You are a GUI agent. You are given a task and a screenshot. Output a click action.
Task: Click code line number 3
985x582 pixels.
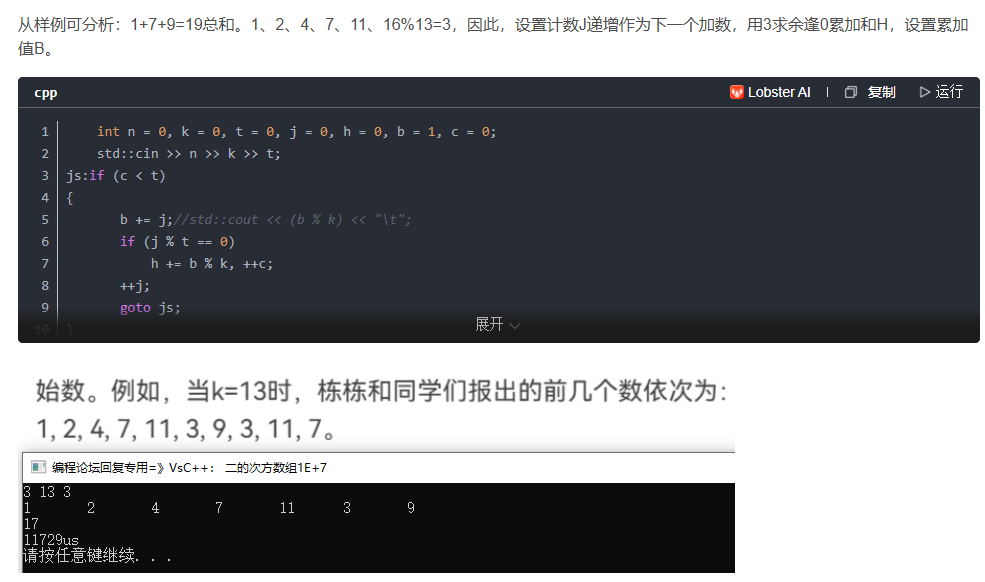coord(45,176)
